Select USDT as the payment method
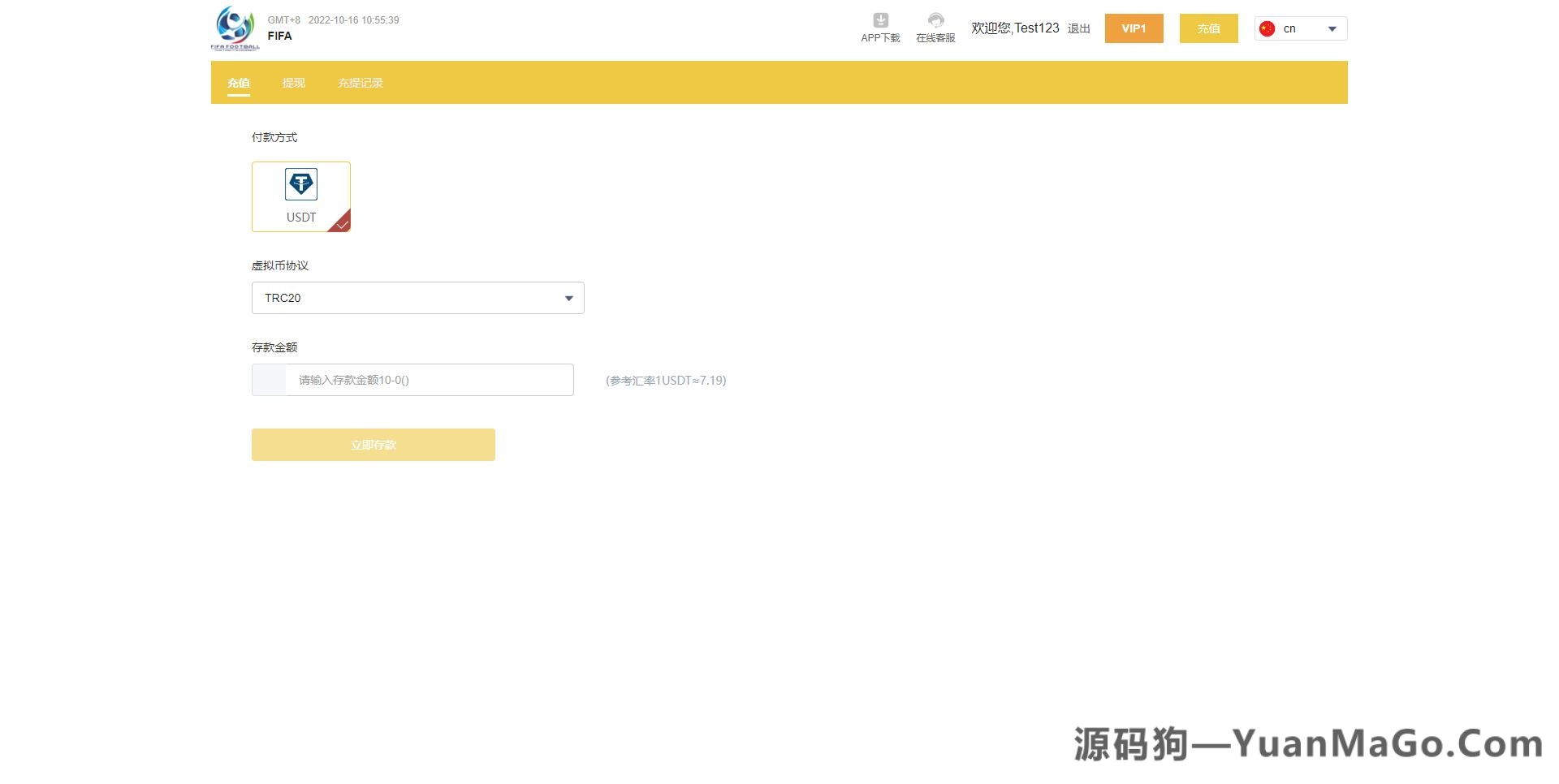 pos(301,196)
